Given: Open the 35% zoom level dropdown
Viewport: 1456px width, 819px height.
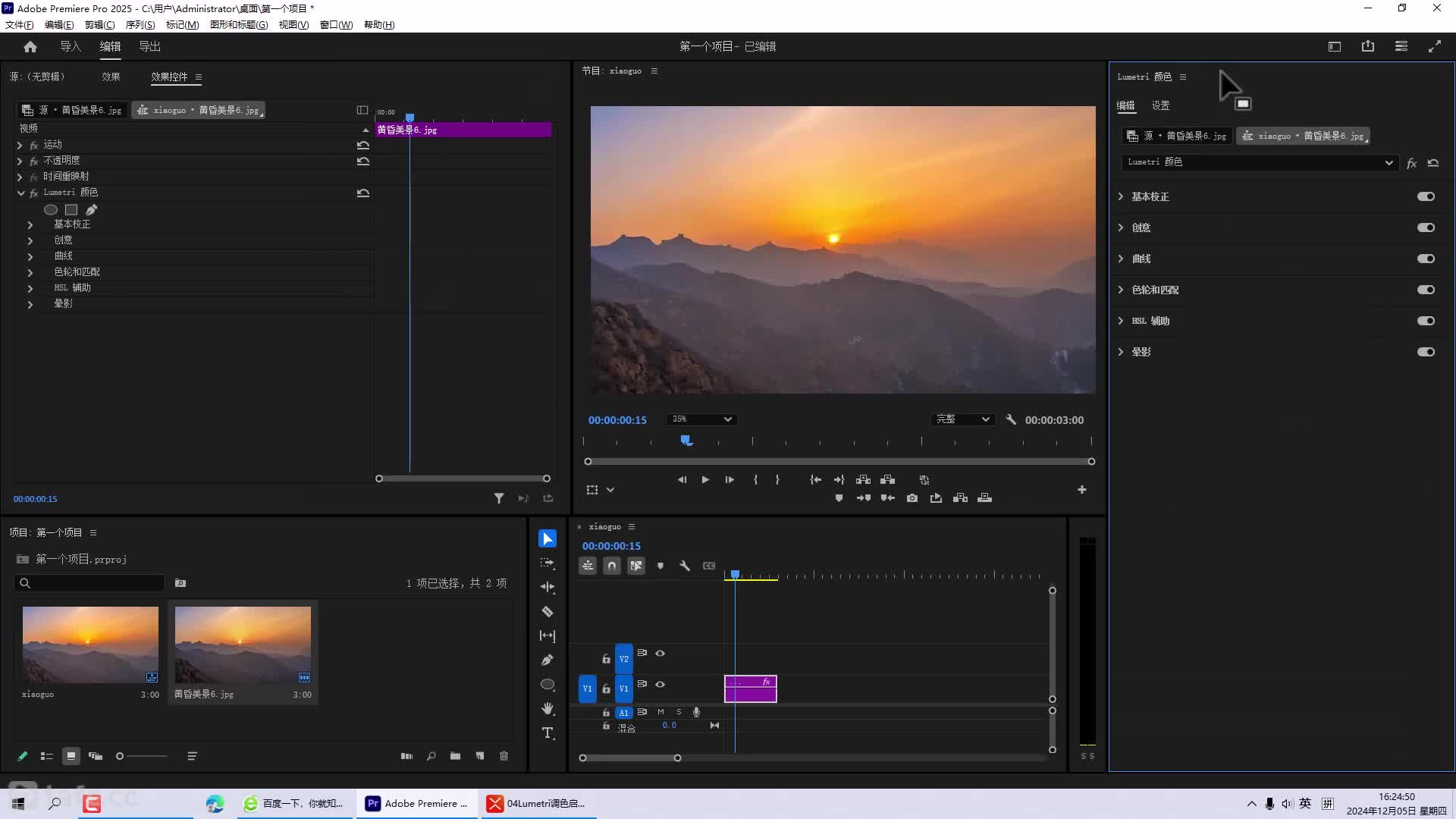Looking at the screenshot, I should 701,419.
